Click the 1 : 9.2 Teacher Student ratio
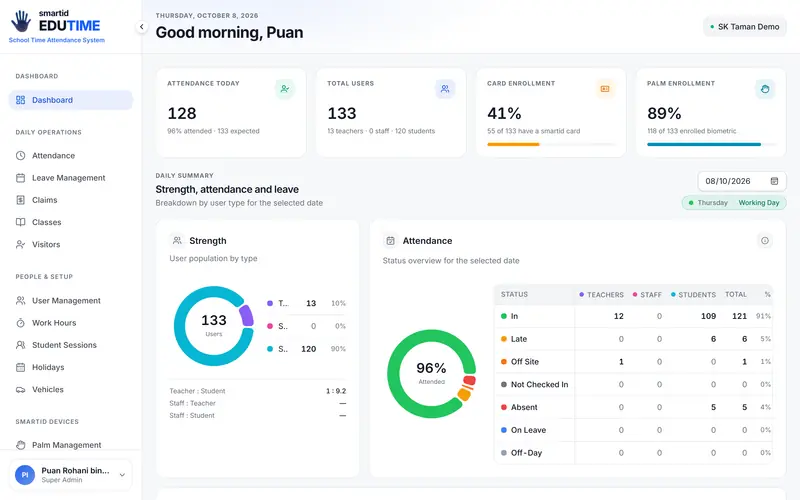Image resolution: width=800 pixels, height=500 pixels. pos(336,391)
